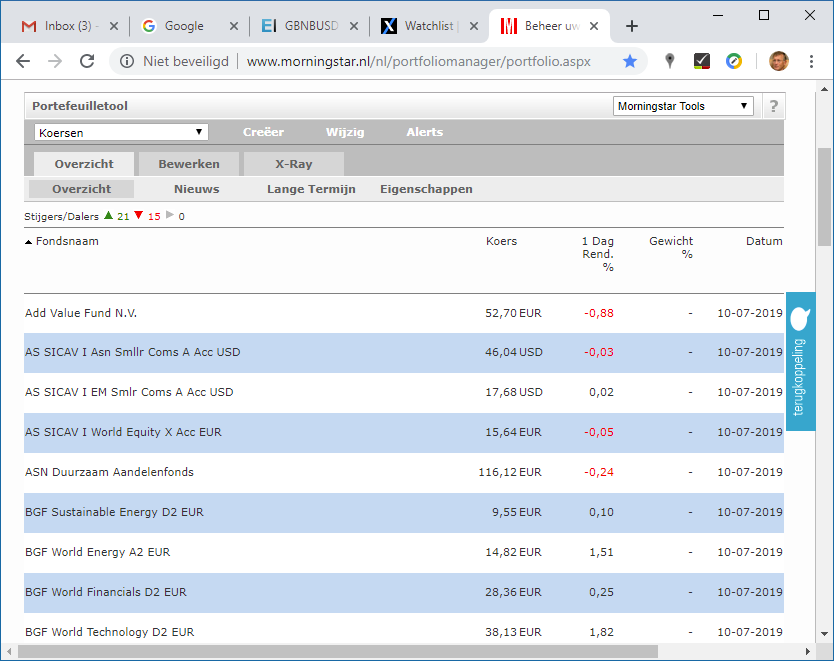Open the Bewerken tab
Screen dimensions: 834x661
pyautogui.click(x=188, y=164)
